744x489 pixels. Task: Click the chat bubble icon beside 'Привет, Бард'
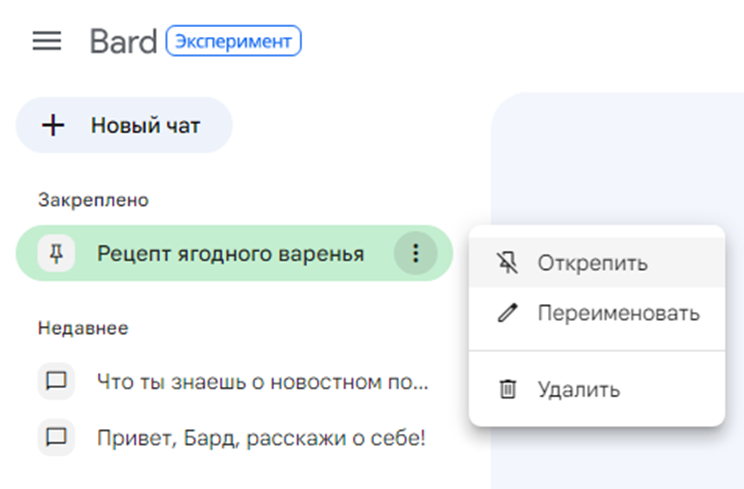[x=57, y=437]
